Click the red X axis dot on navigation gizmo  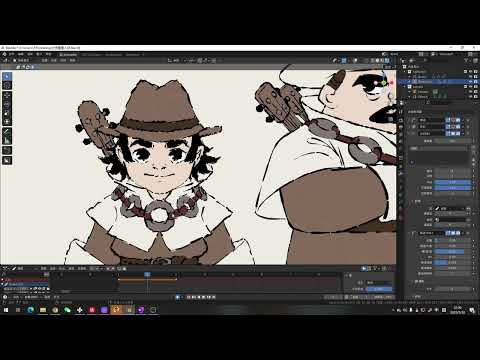tap(392, 82)
